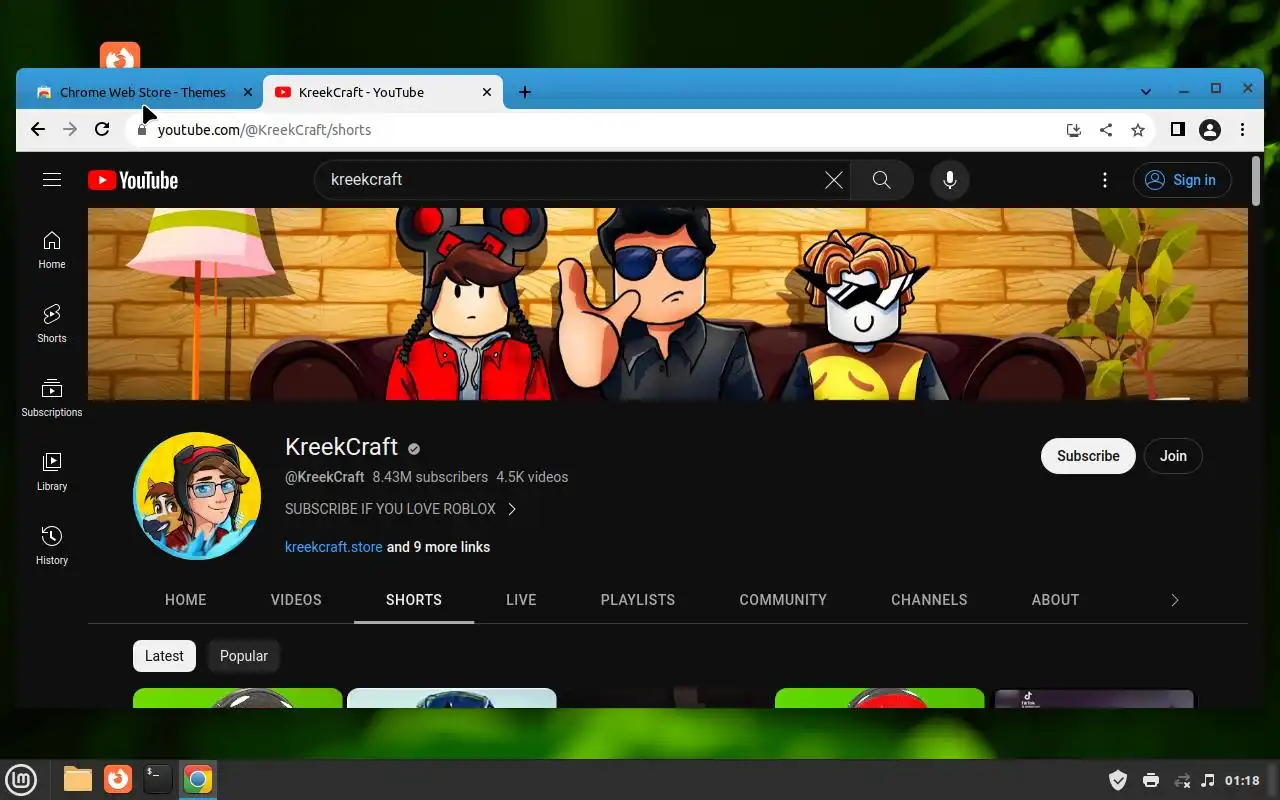Screen dimensions: 1280x800
Task: Open the Chrome three-dot menu
Action: point(1242,129)
